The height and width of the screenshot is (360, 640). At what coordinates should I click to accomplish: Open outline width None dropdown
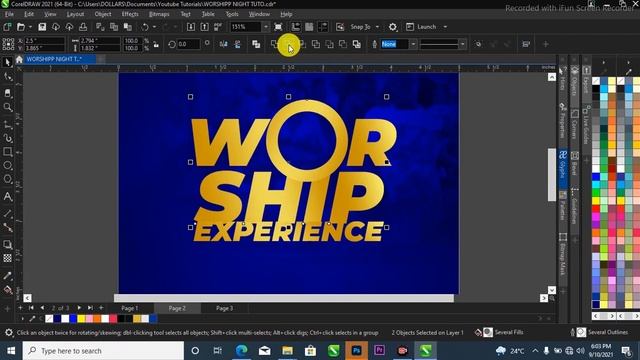413,44
